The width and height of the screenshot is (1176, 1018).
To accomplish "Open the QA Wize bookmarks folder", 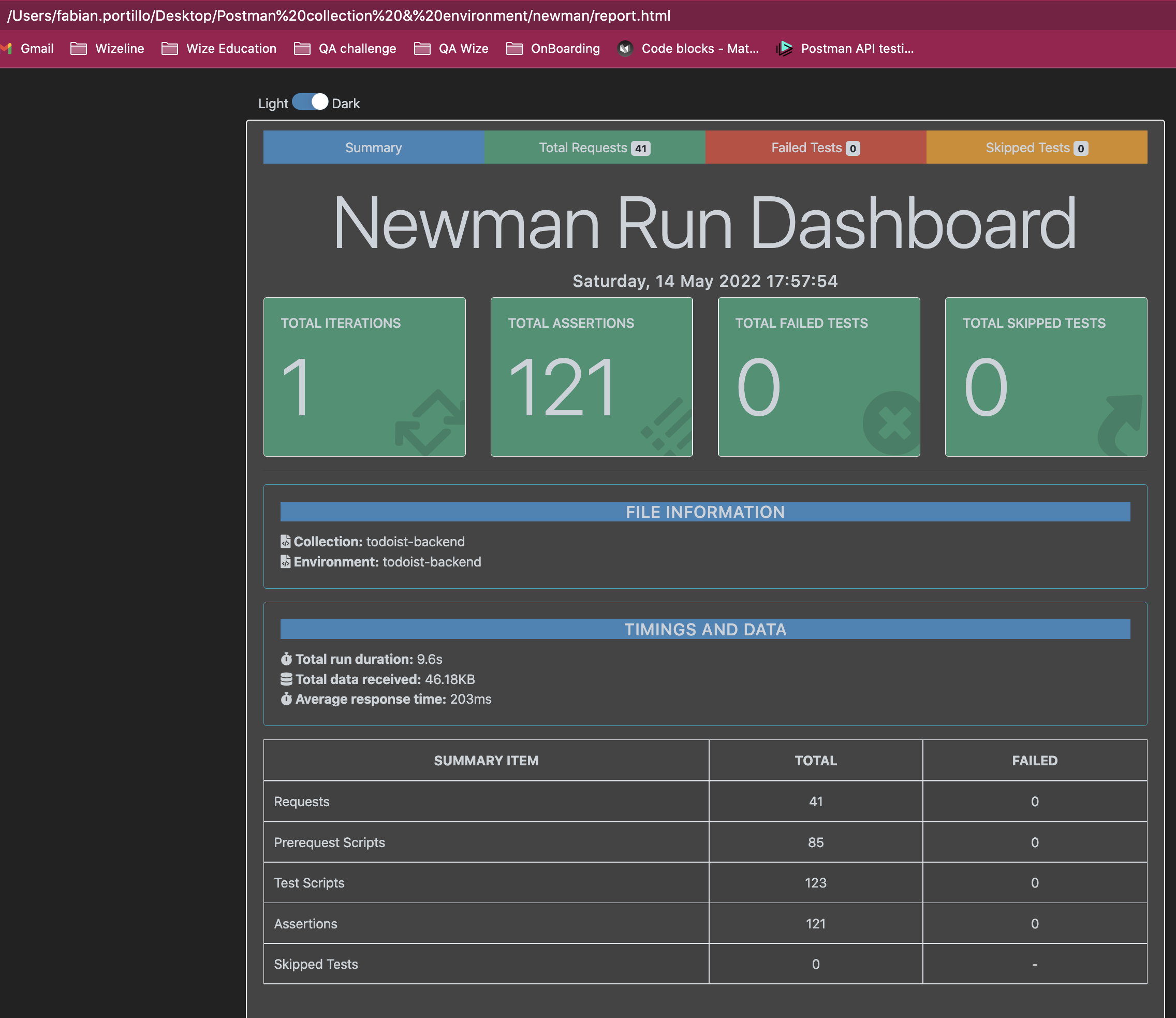I will 451,49.
